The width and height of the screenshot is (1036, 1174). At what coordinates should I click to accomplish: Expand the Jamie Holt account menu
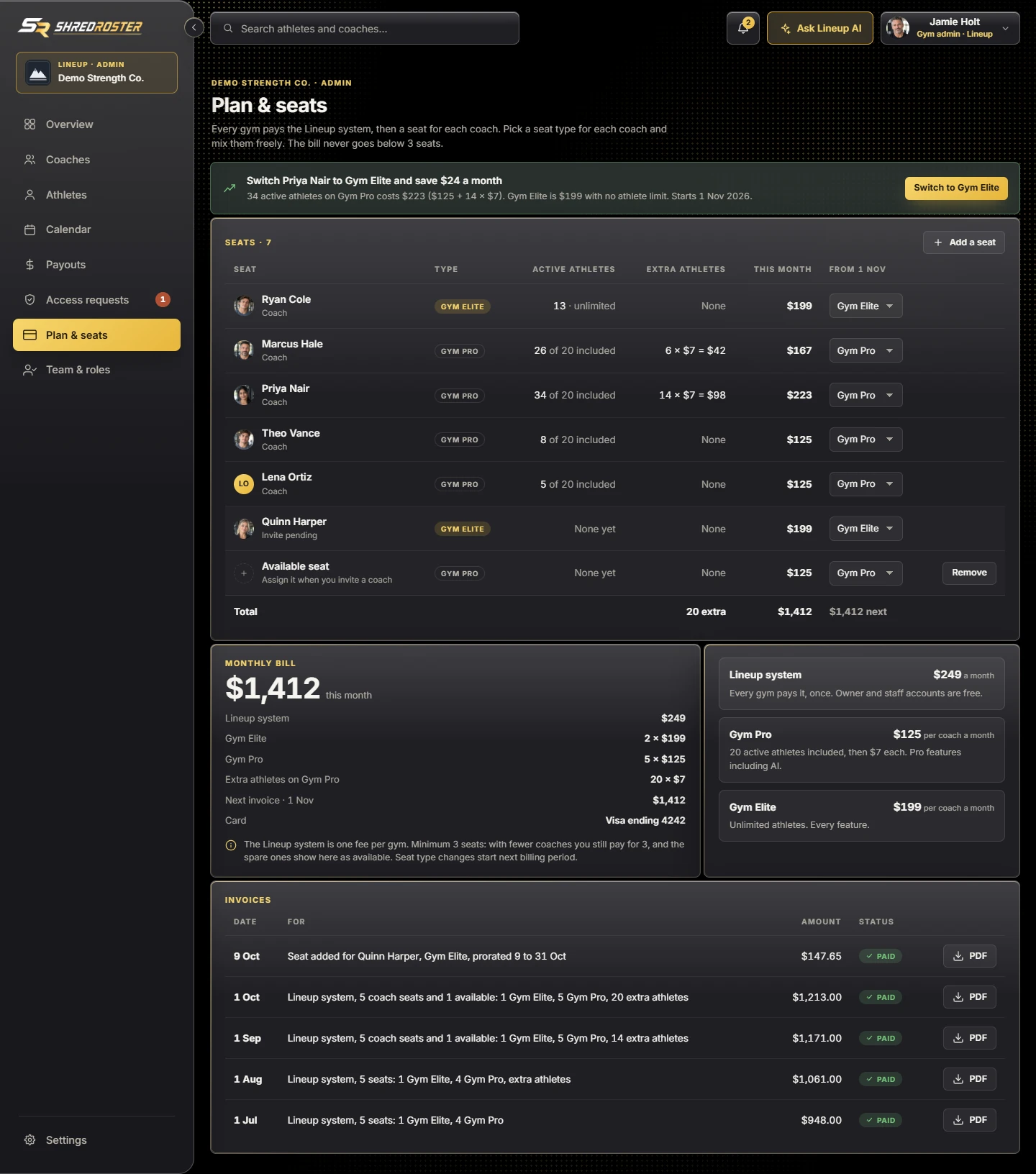coord(950,28)
